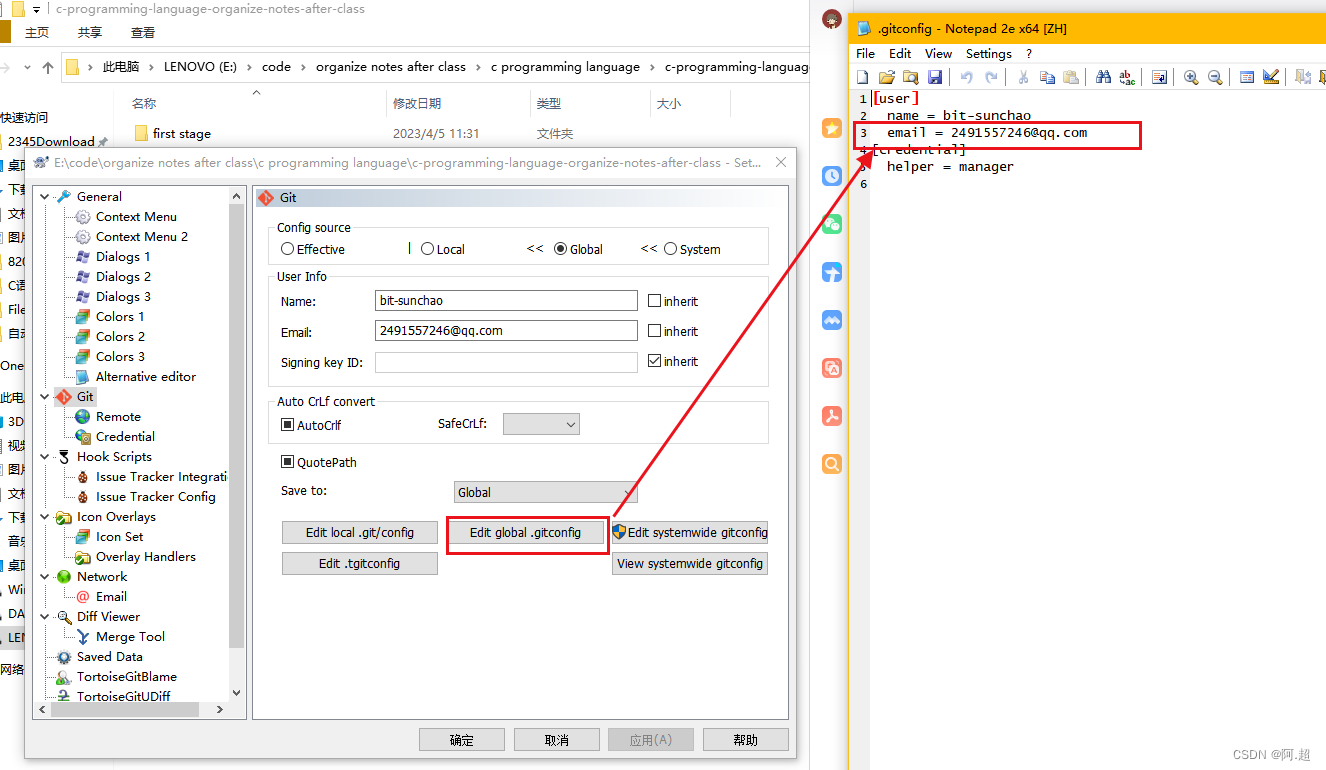The height and width of the screenshot is (770, 1326).
Task: Click the Zoom In magnifier icon
Action: 1191,77
